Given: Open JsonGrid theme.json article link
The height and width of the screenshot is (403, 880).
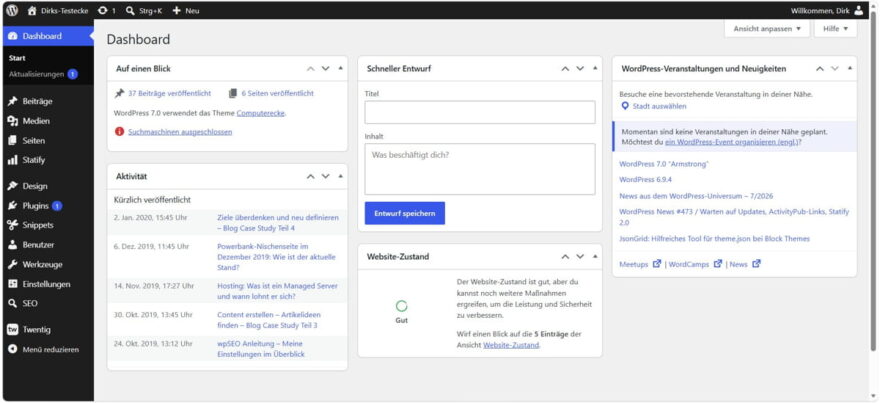Looking at the screenshot, I should 714,239.
